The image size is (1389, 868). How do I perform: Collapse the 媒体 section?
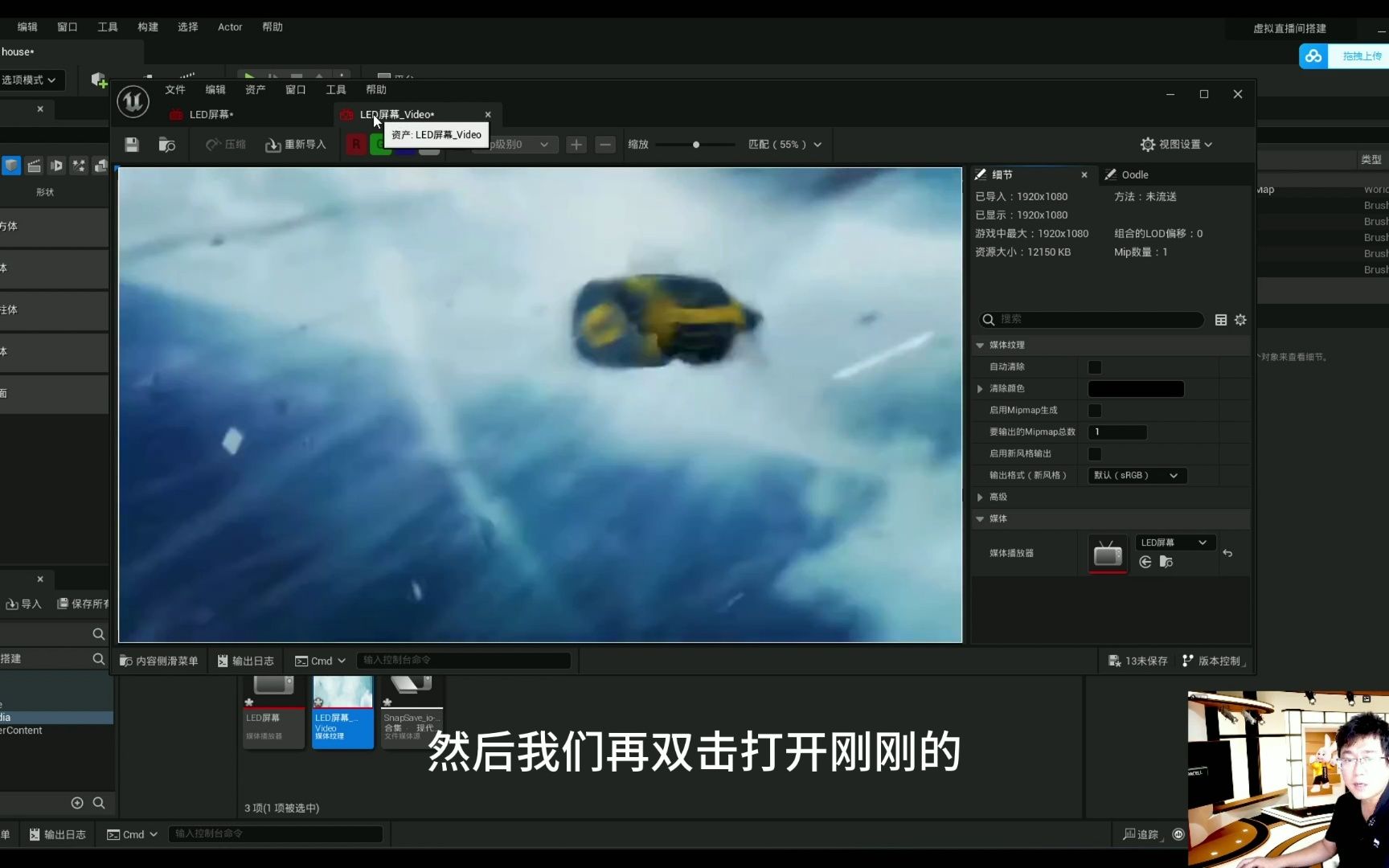click(980, 519)
